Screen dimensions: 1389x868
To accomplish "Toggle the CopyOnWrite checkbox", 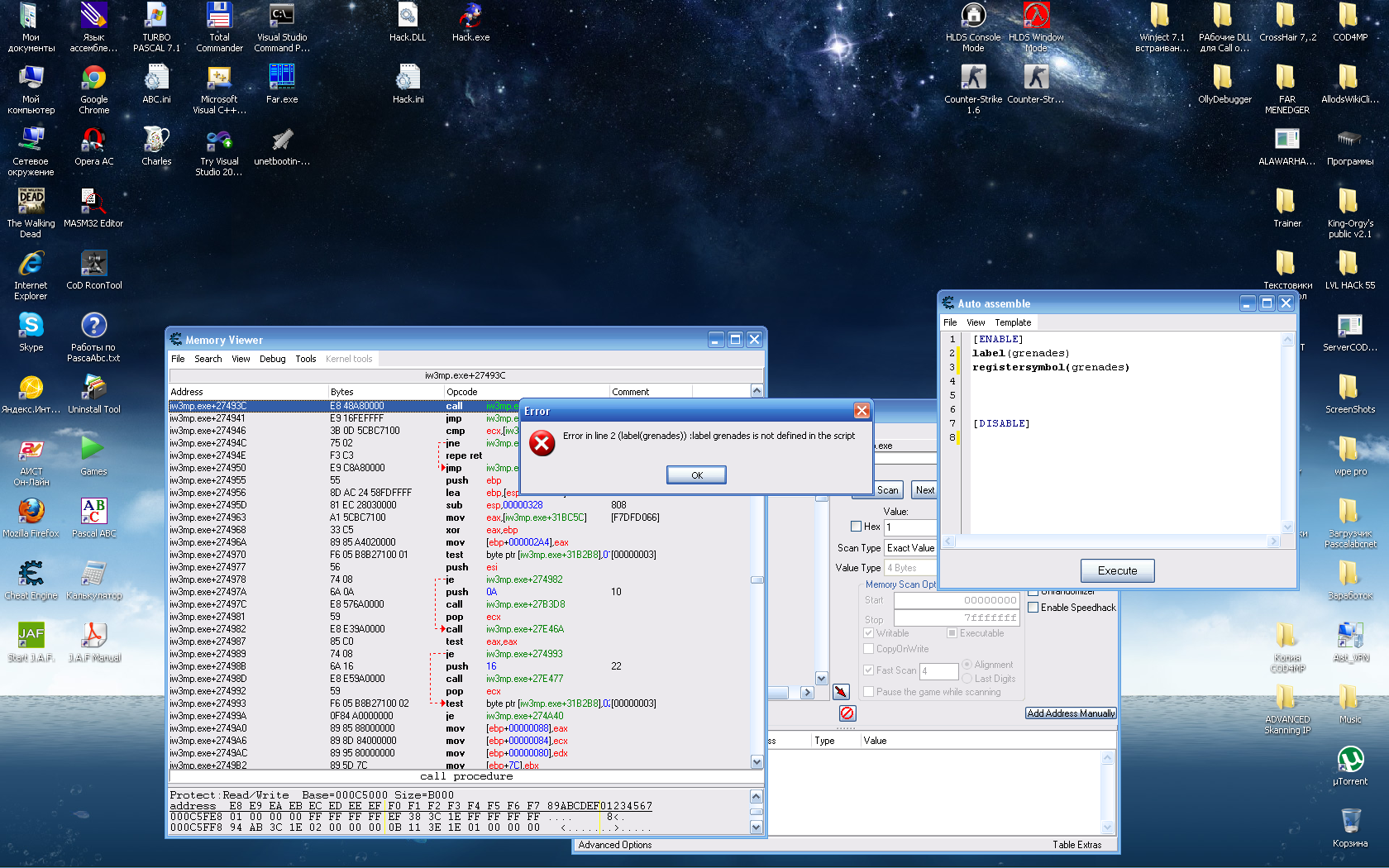I will 868,649.
